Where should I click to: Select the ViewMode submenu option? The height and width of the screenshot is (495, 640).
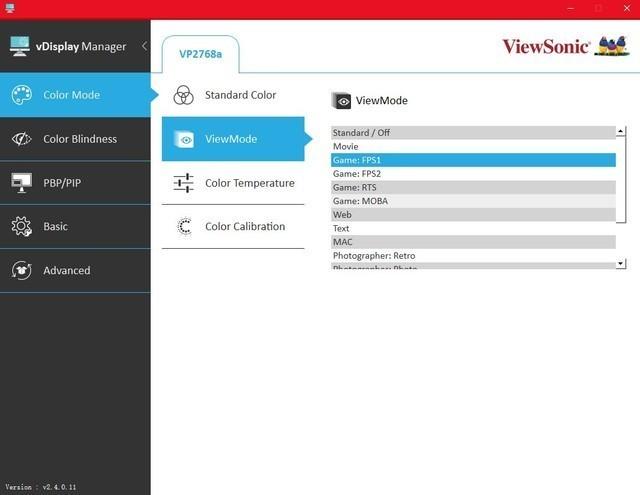[233, 139]
